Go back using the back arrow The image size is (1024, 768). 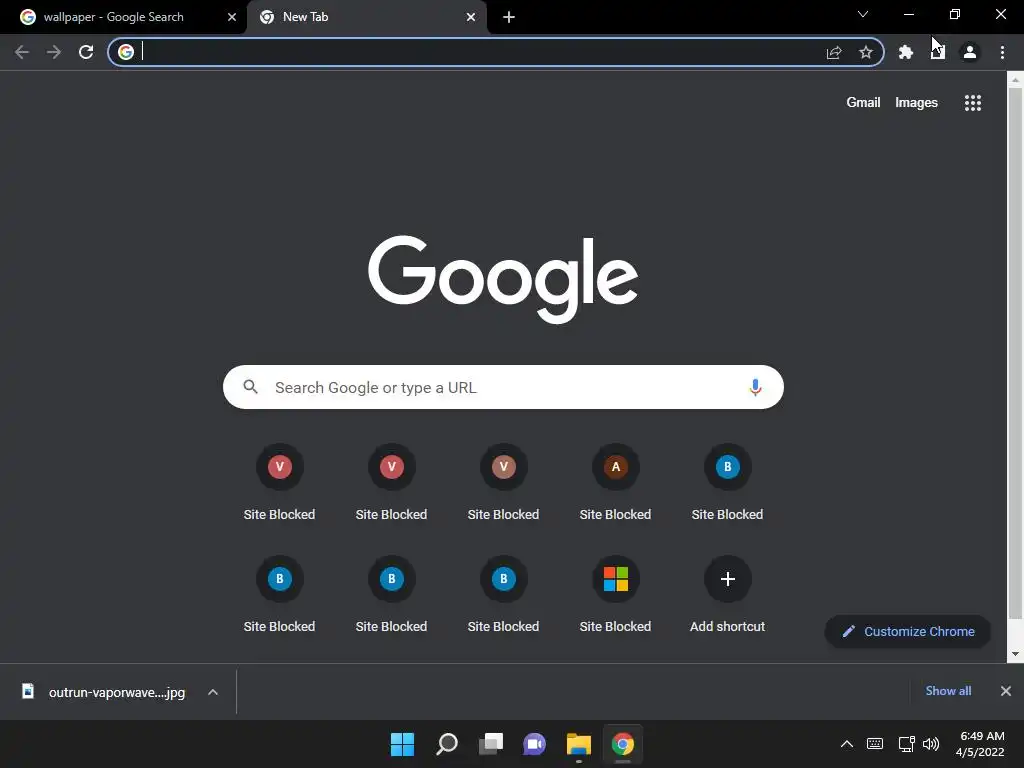tap(22, 52)
